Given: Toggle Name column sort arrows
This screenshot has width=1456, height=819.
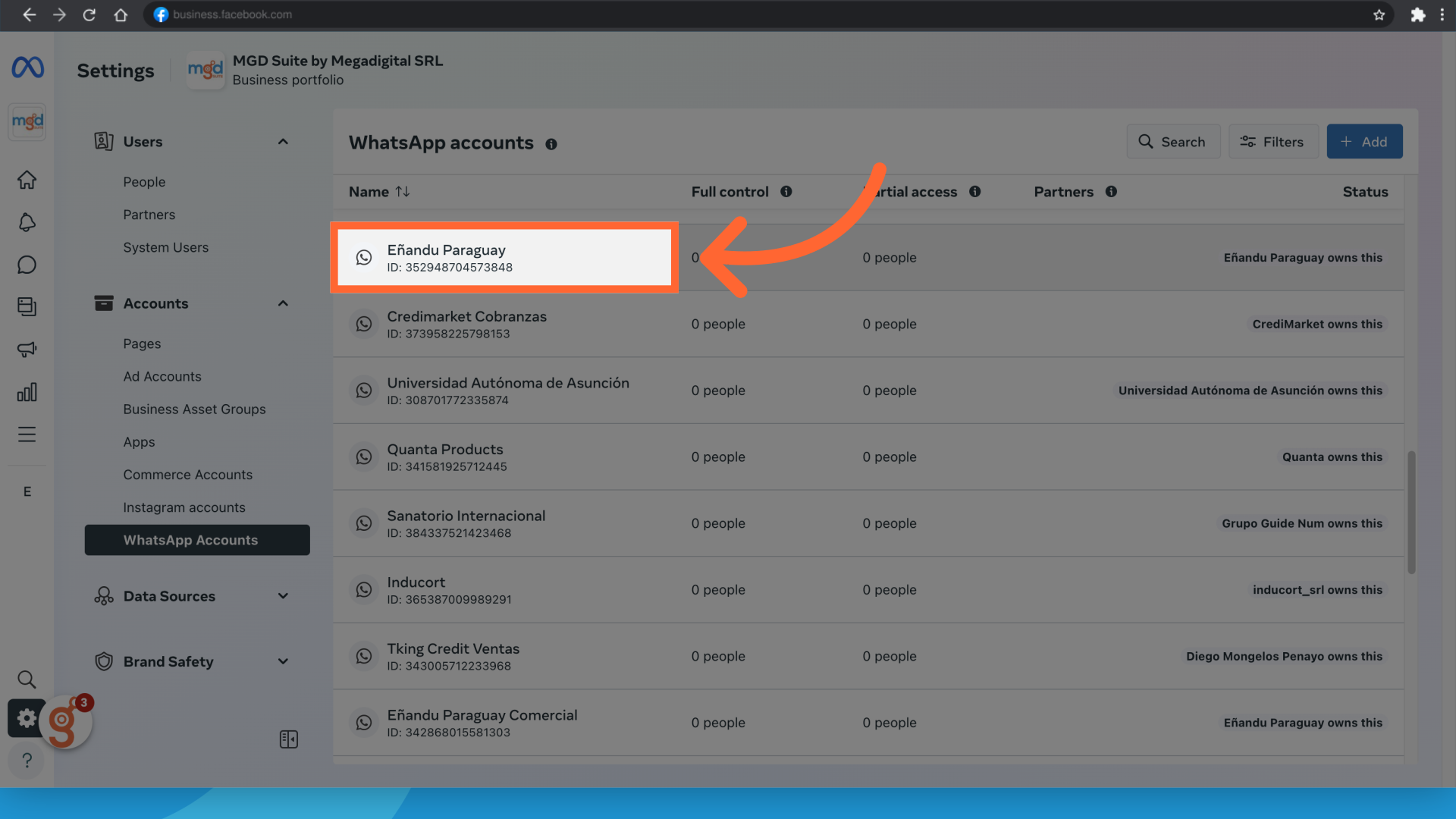Looking at the screenshot, I should [x=403, y=192].
